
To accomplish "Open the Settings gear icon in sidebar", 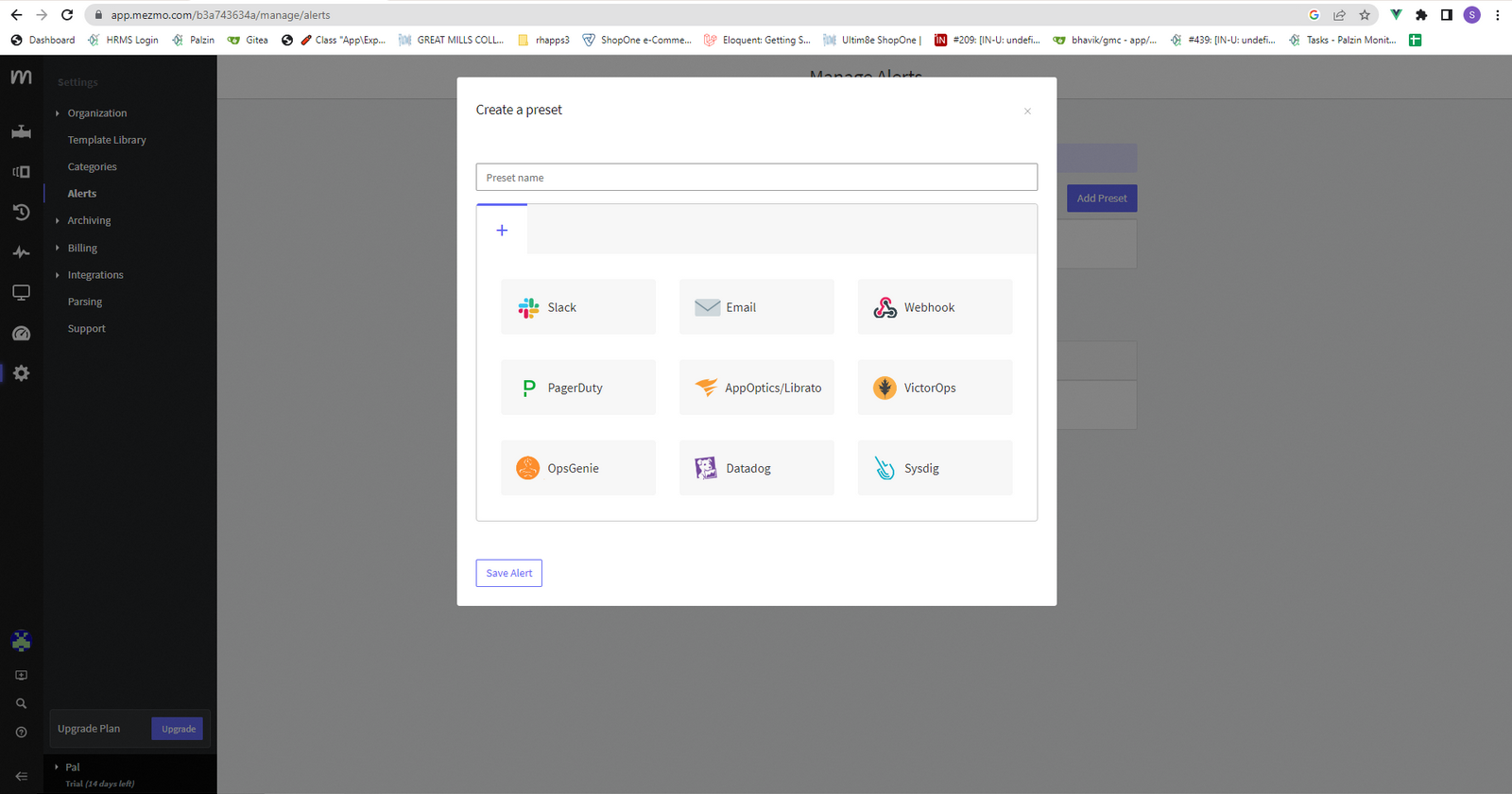I will (x=21, y=373).
